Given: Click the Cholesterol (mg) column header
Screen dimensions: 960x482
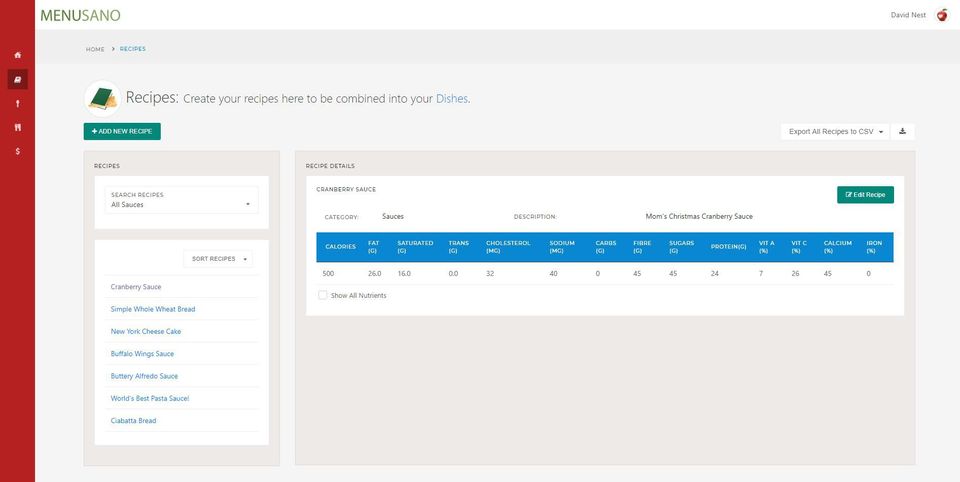Looking at the screenshot, I should coord(508,247).
